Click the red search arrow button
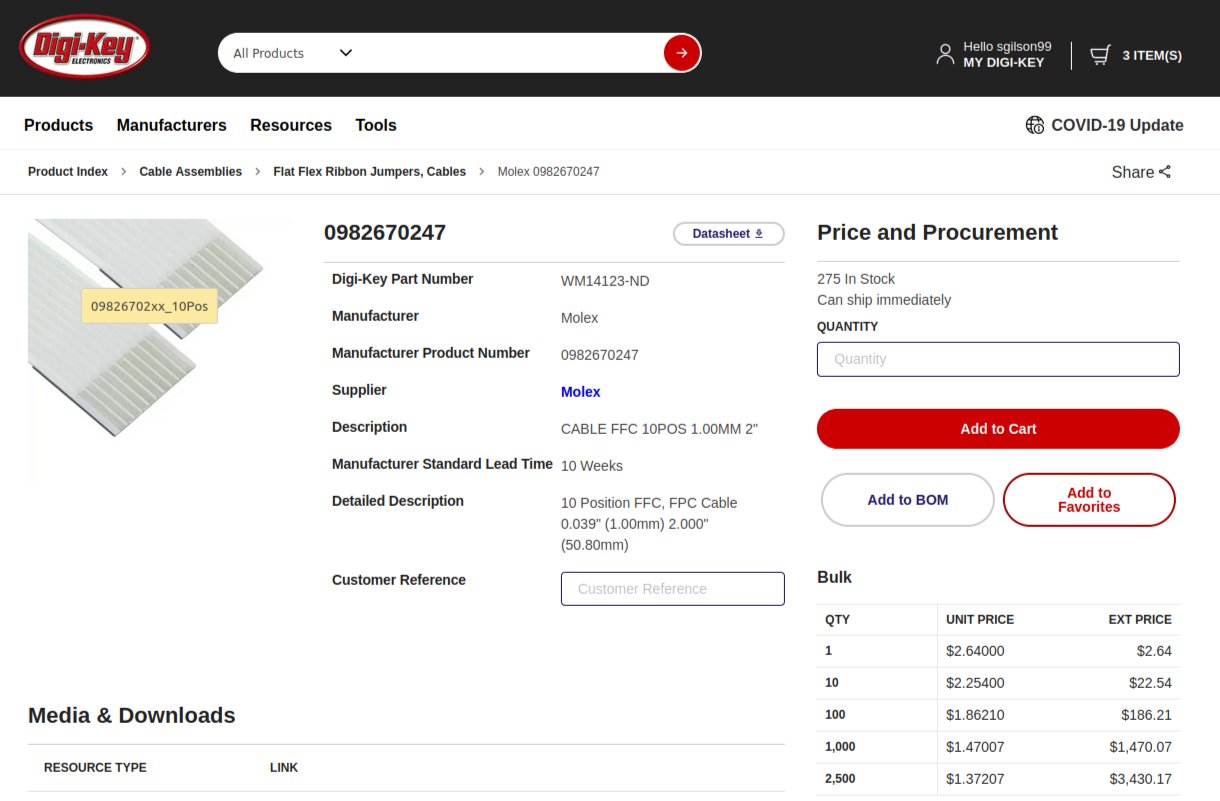This screenshot has height=801, width=1220. [681, 53]
